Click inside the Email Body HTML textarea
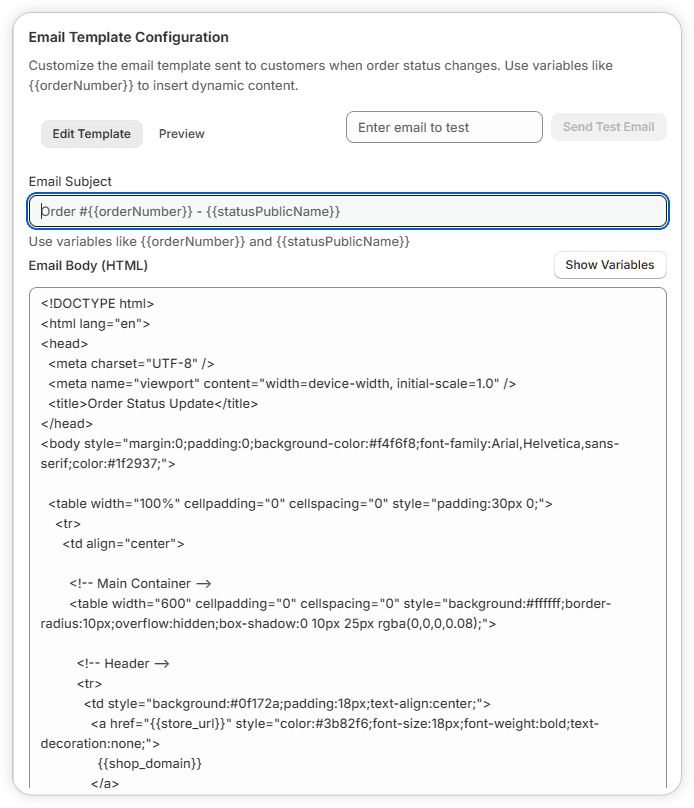Image resolution: width=694 pixels, height=808 pixels. 348,537
